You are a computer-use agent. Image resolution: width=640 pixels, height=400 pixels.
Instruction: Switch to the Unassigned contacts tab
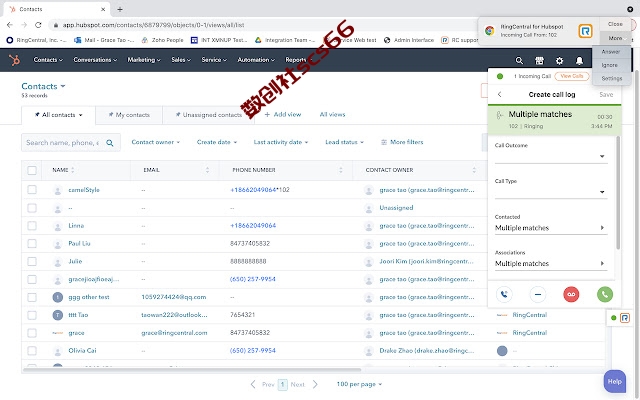(209, 115)
